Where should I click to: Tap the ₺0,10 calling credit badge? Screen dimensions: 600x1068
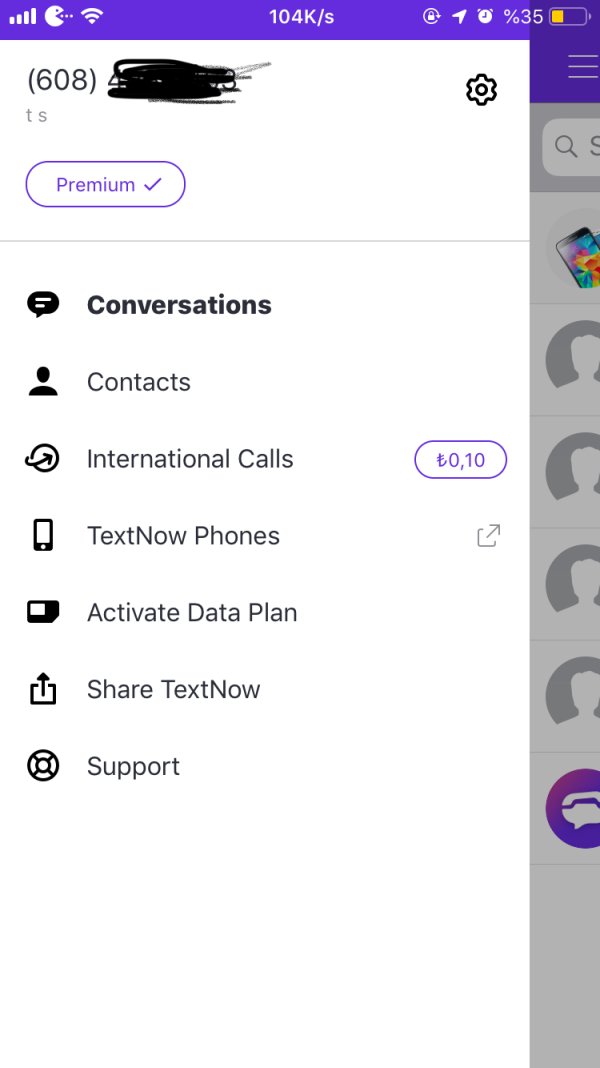click(460, 460)
